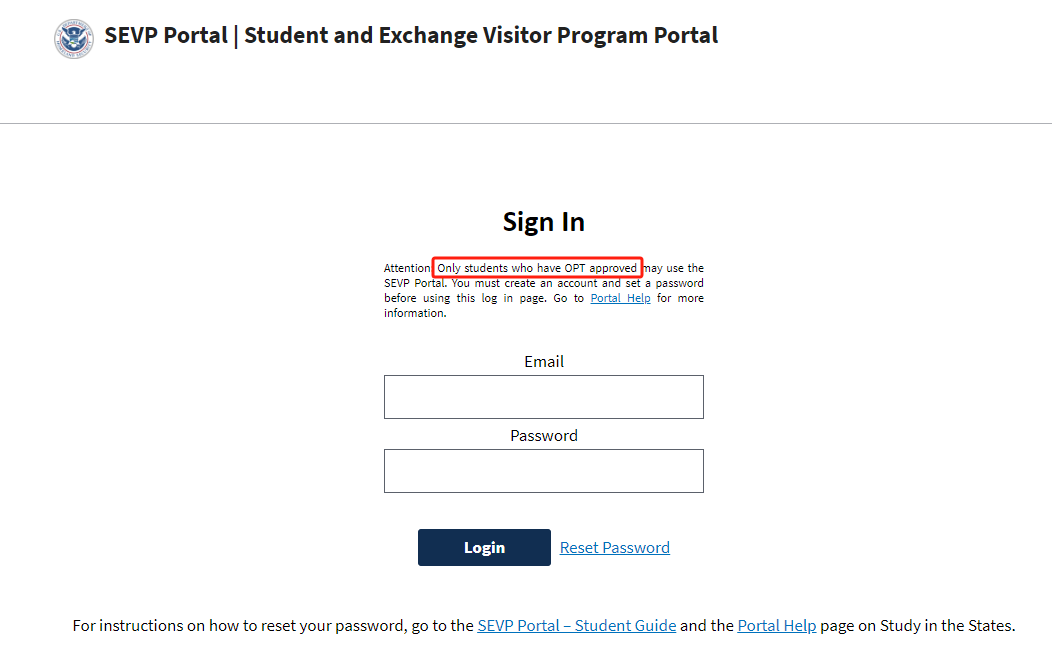Screen dimensions: 1052x655
Task: Open Portal Help link inside attention notice
Action: point(621,298)
